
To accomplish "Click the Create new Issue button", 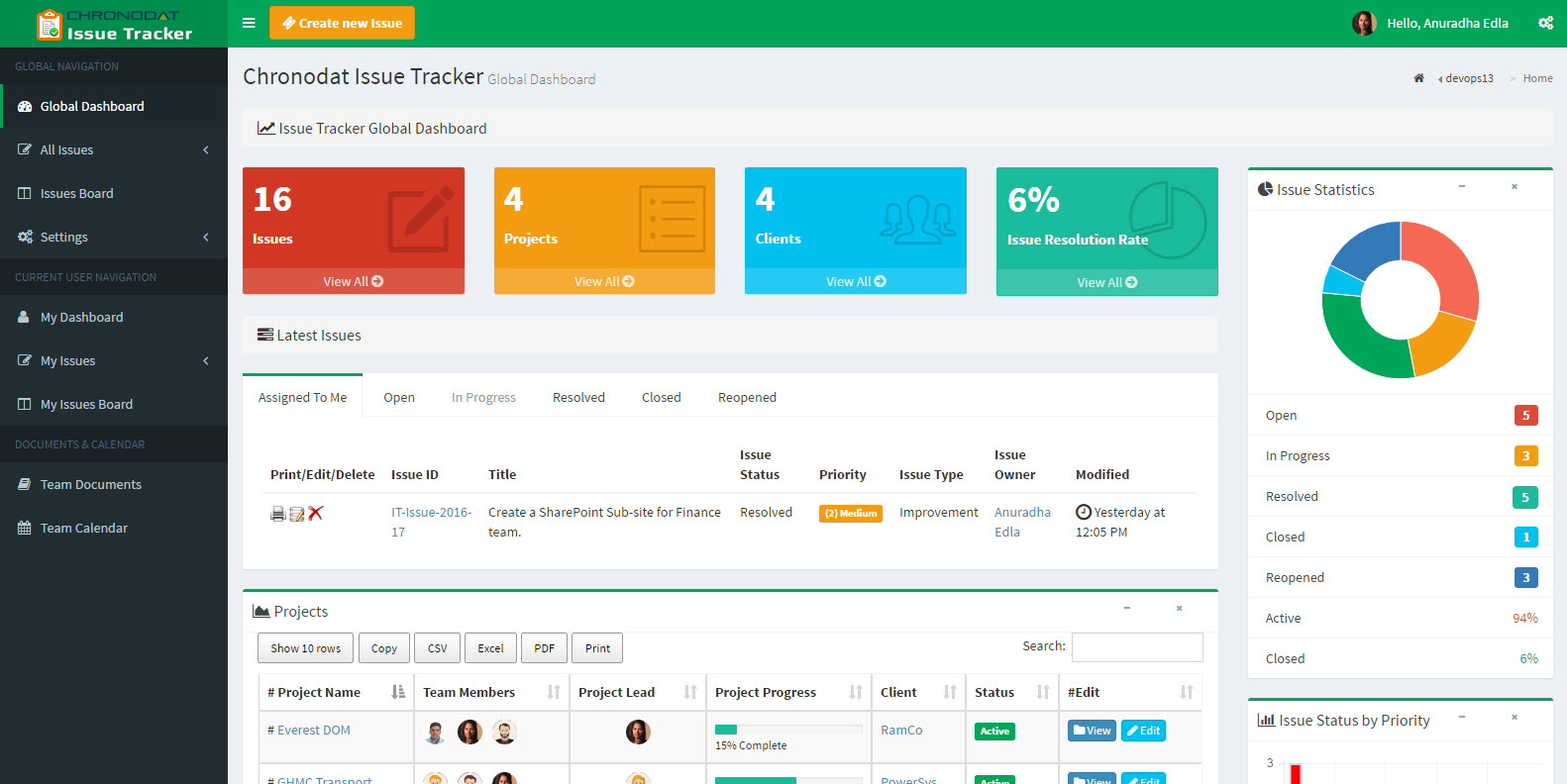I will pos(342,23).
